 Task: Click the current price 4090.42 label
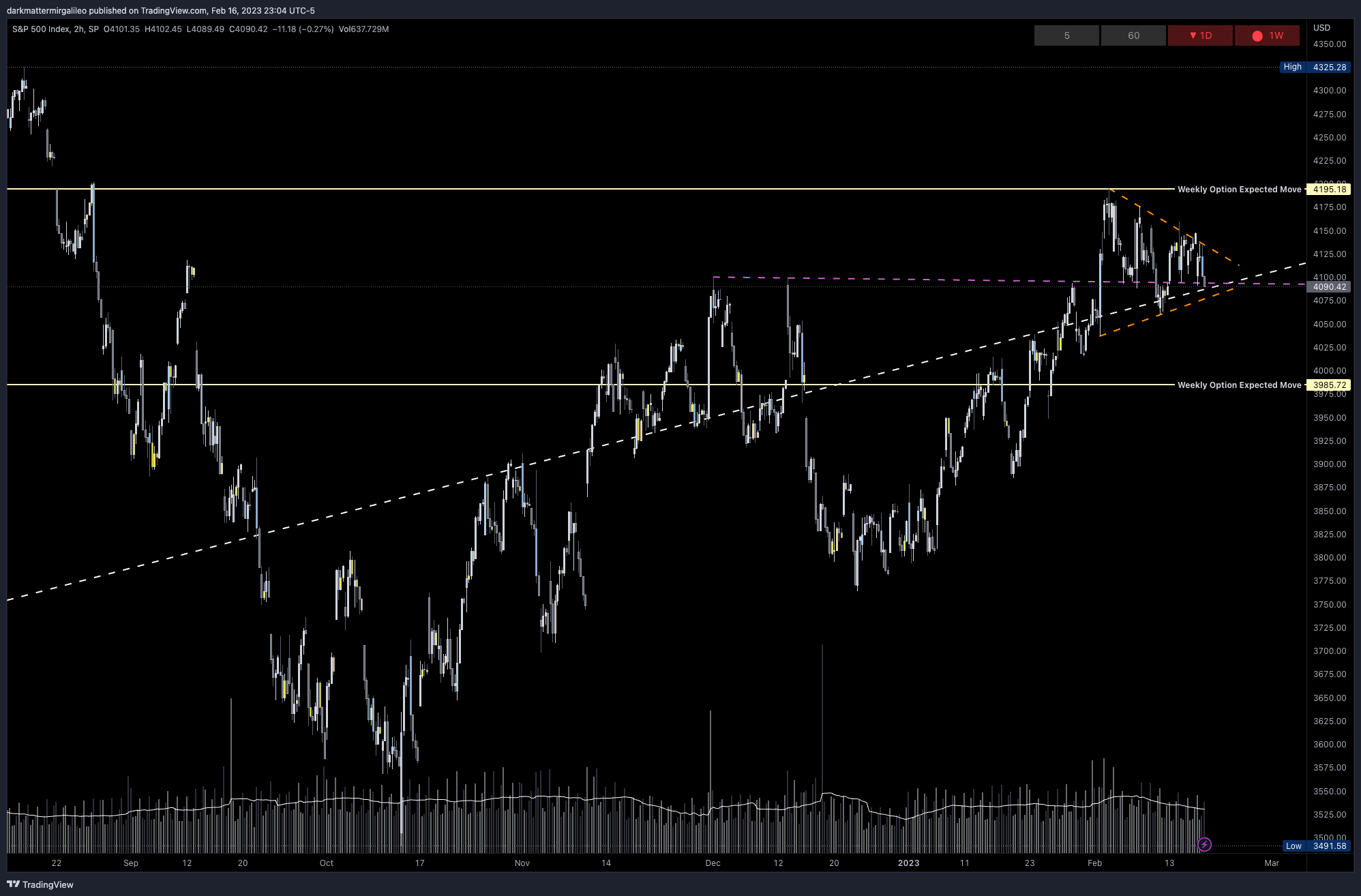tap(1329, 287)
